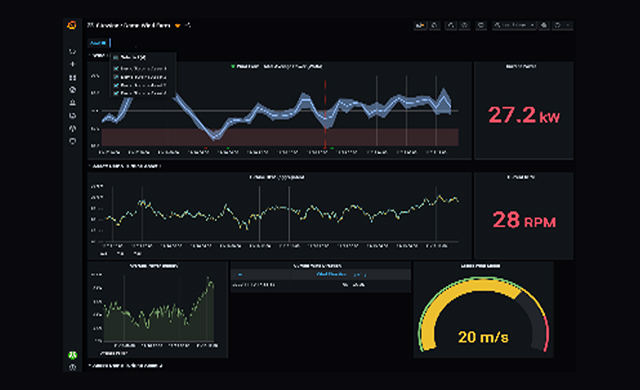Open the sidebar icon just above the shield
Image resolution: width=640 pixels, height=390 pixels.
[x=73, y=128]
